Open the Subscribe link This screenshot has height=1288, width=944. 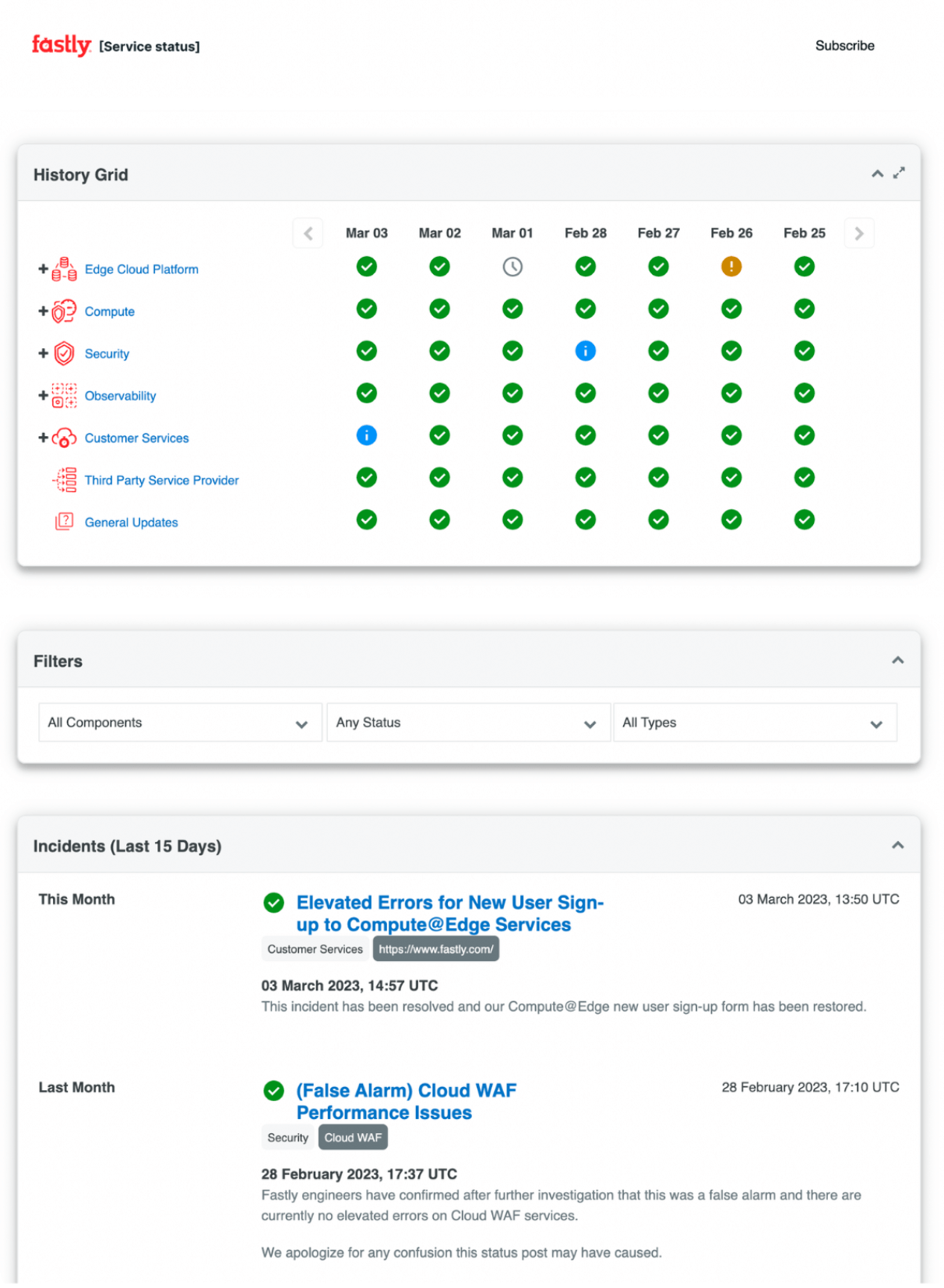(844, 46)
